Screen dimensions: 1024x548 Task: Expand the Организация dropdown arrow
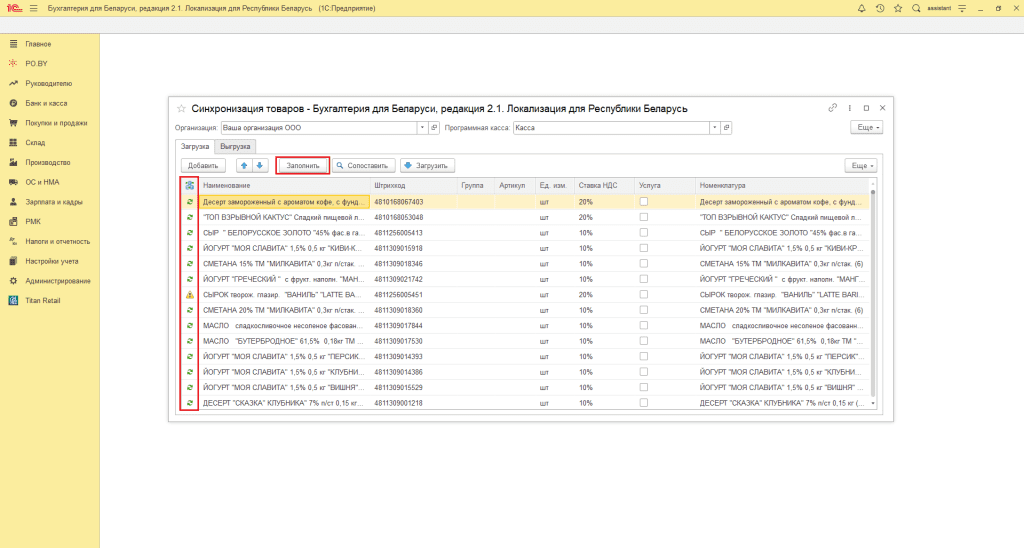422,128
